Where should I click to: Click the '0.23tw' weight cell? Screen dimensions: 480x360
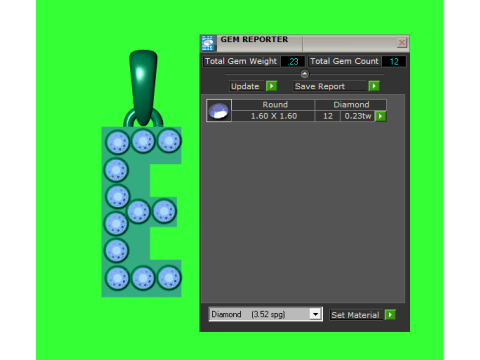pyautogui.click(x=358, y=116)
